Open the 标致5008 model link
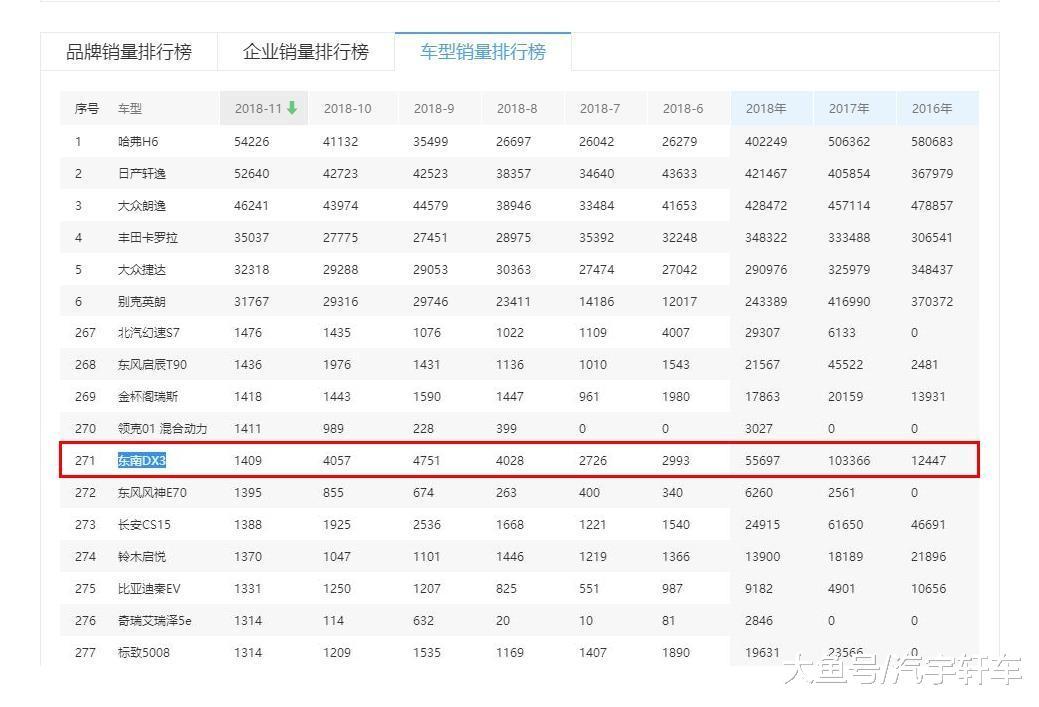The height and width of the screenshot is (707, 1039). 144,653
